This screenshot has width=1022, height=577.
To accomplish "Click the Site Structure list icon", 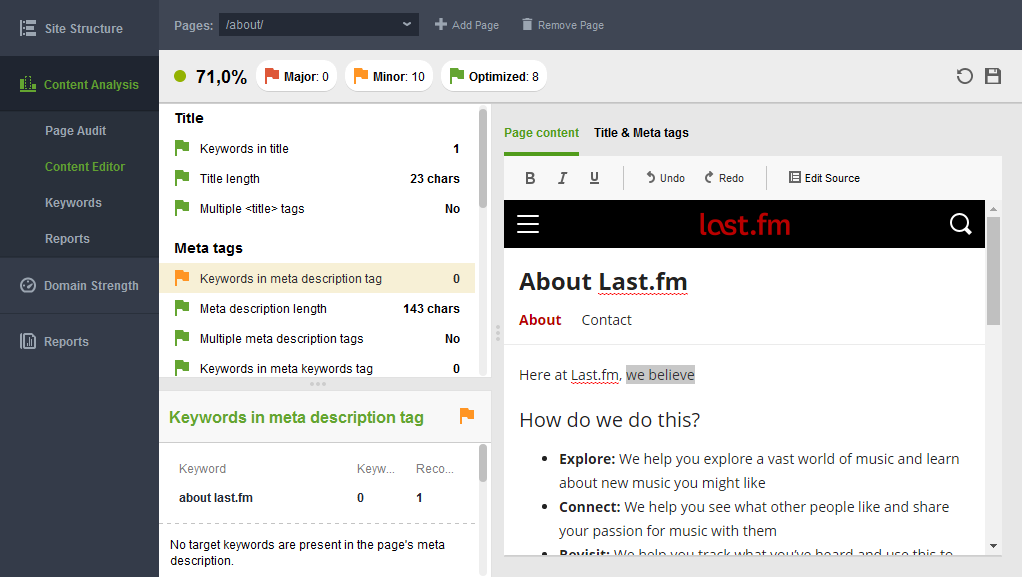I will pyautogui.click(x=28, y=28).
